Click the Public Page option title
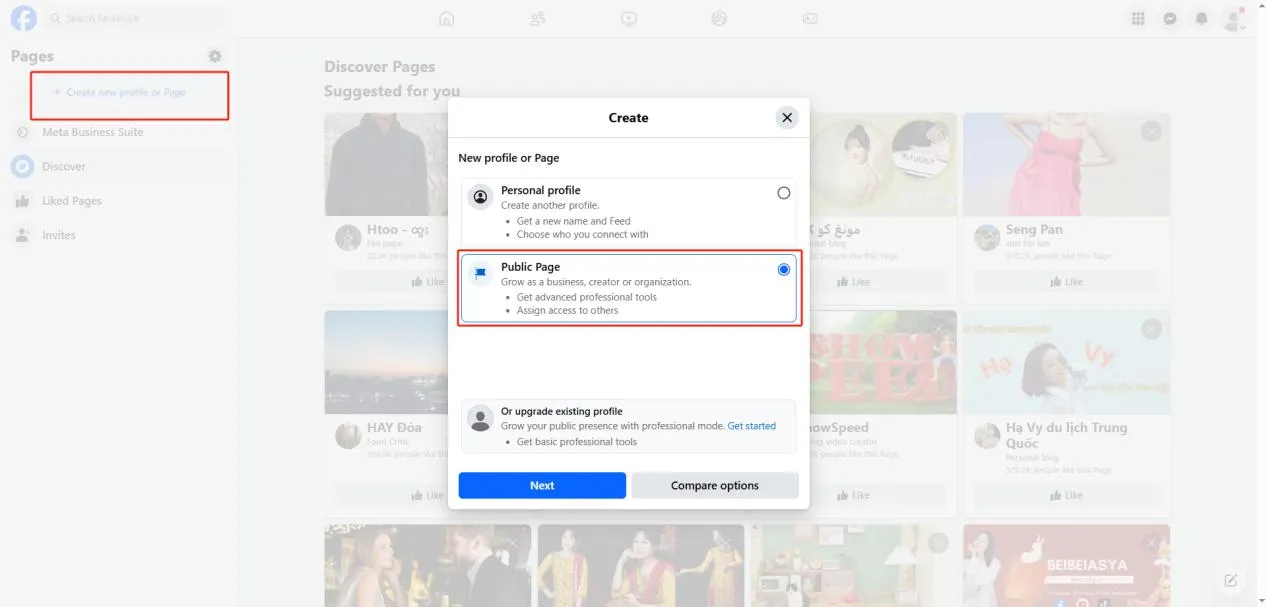This screenshot has height=607, width=1267. 530,267
